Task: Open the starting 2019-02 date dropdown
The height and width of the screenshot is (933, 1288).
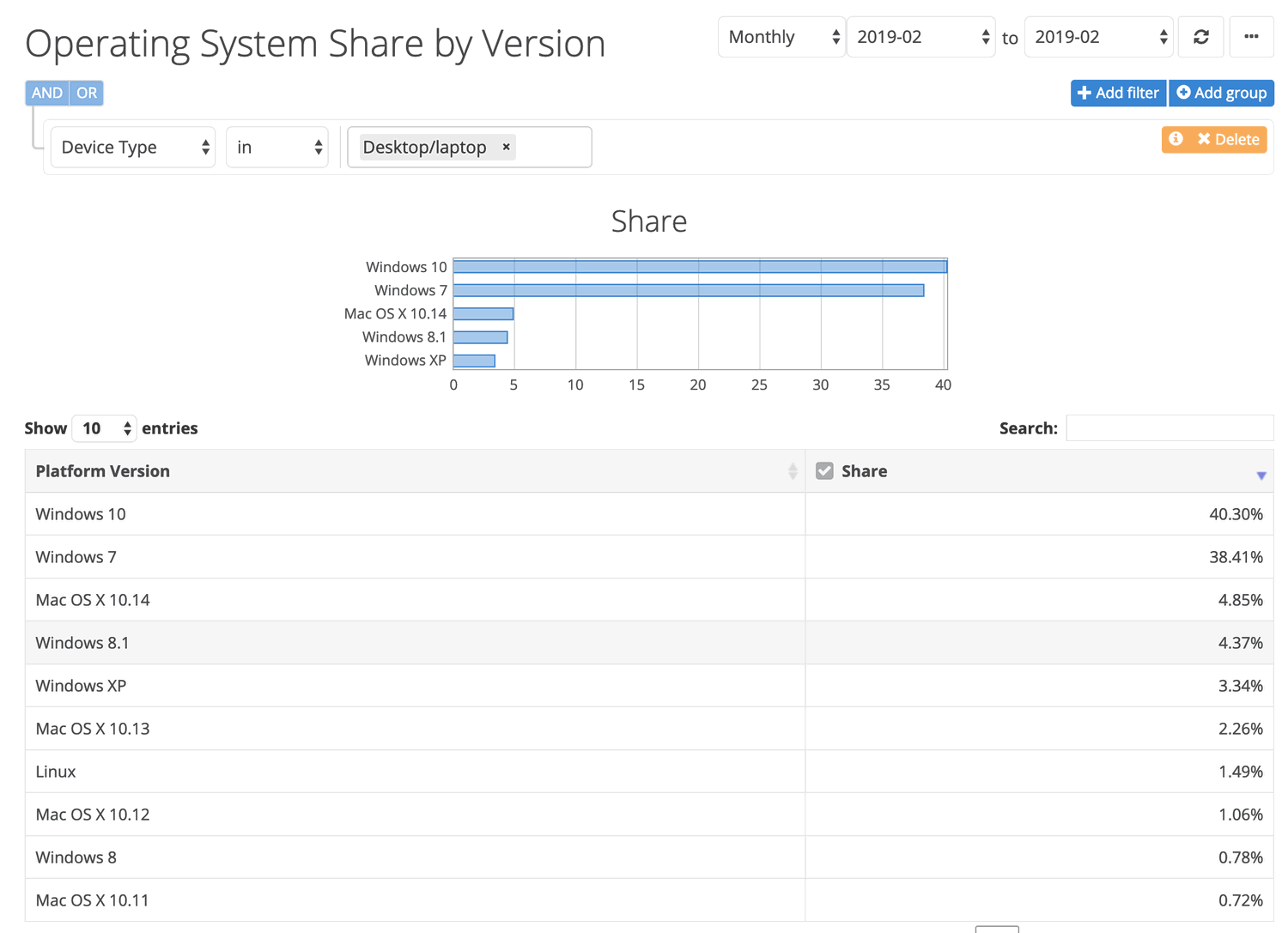Action: pos(920,37)
